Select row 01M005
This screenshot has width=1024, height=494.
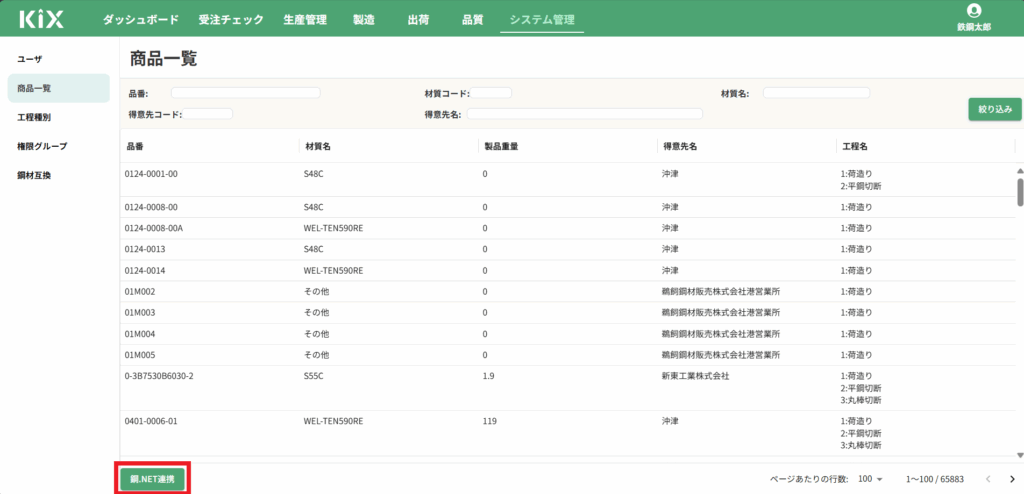click(568, 355)
